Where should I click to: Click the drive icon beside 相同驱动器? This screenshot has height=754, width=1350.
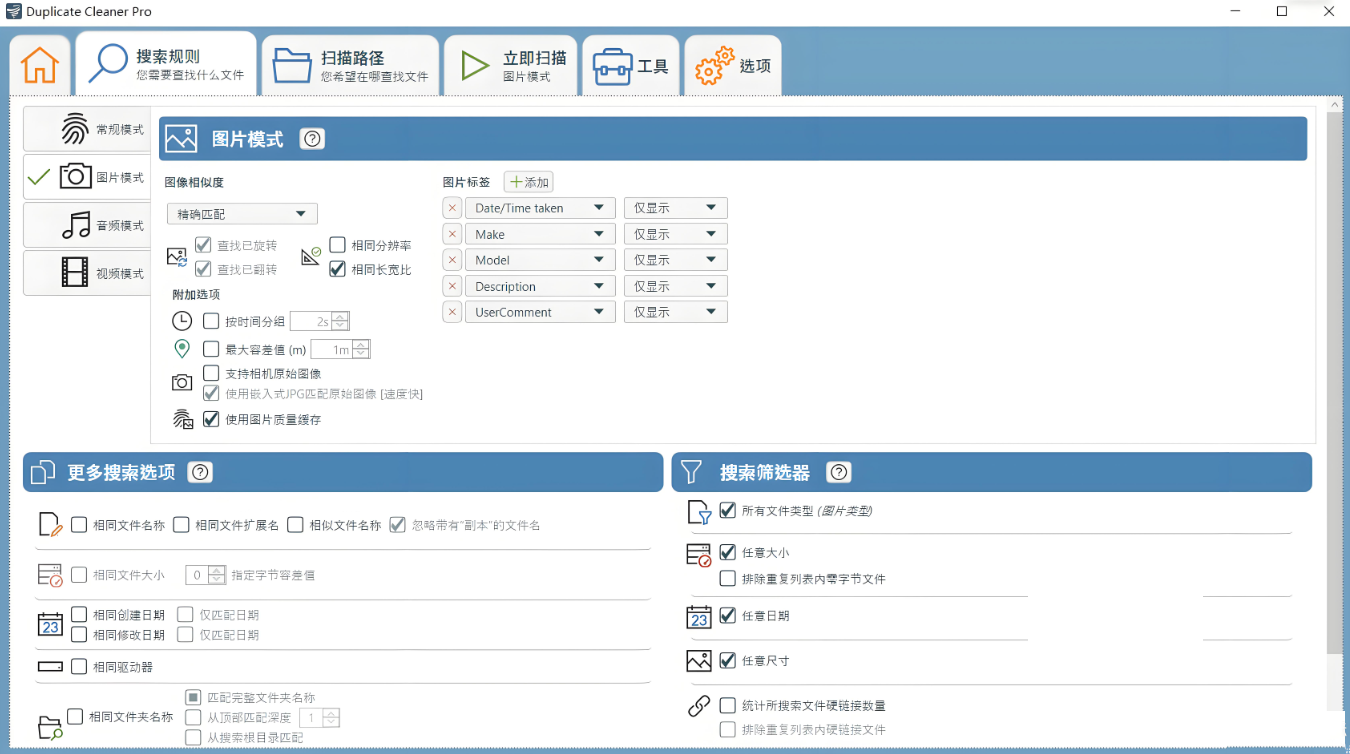click(x=50, y=667)
